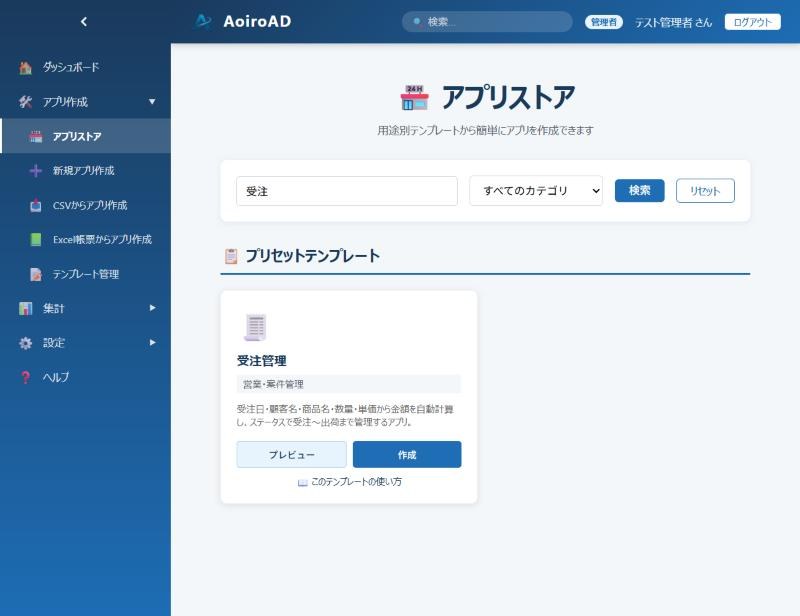Click the plus icon for 新規アプリ作成
The image size is (800, 616).
[x=36, y=170]
